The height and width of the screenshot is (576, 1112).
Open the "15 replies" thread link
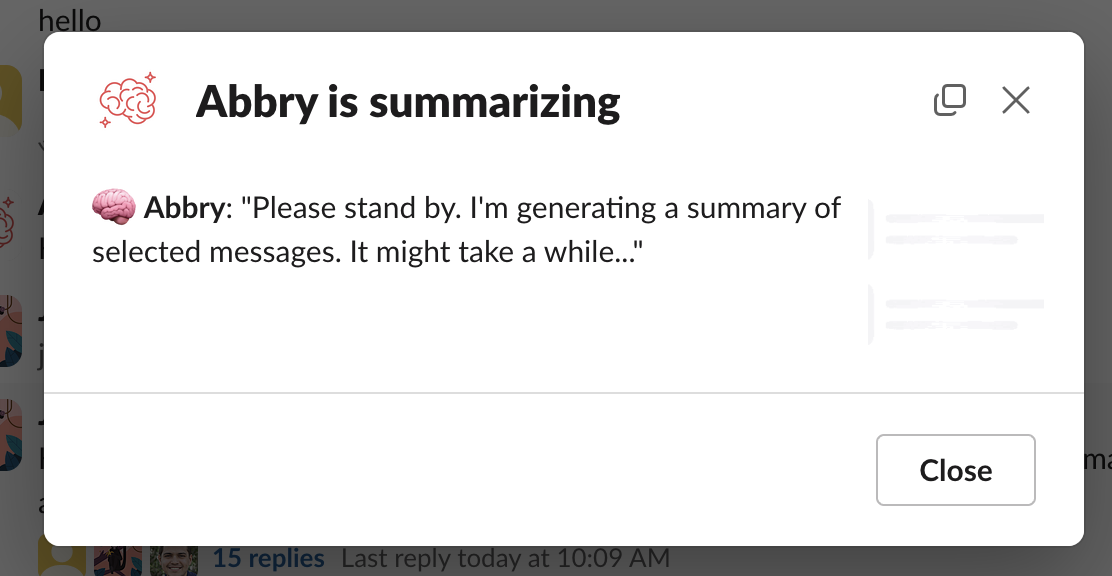(x=268, y=558)
